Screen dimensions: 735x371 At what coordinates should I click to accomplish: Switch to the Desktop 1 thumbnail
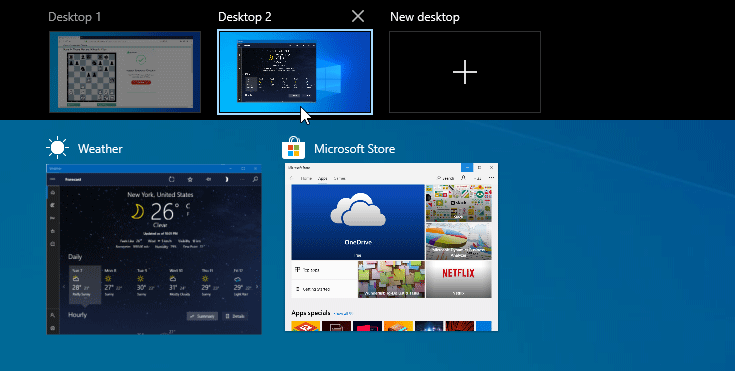pyautogui.click(x=125, y=72)
